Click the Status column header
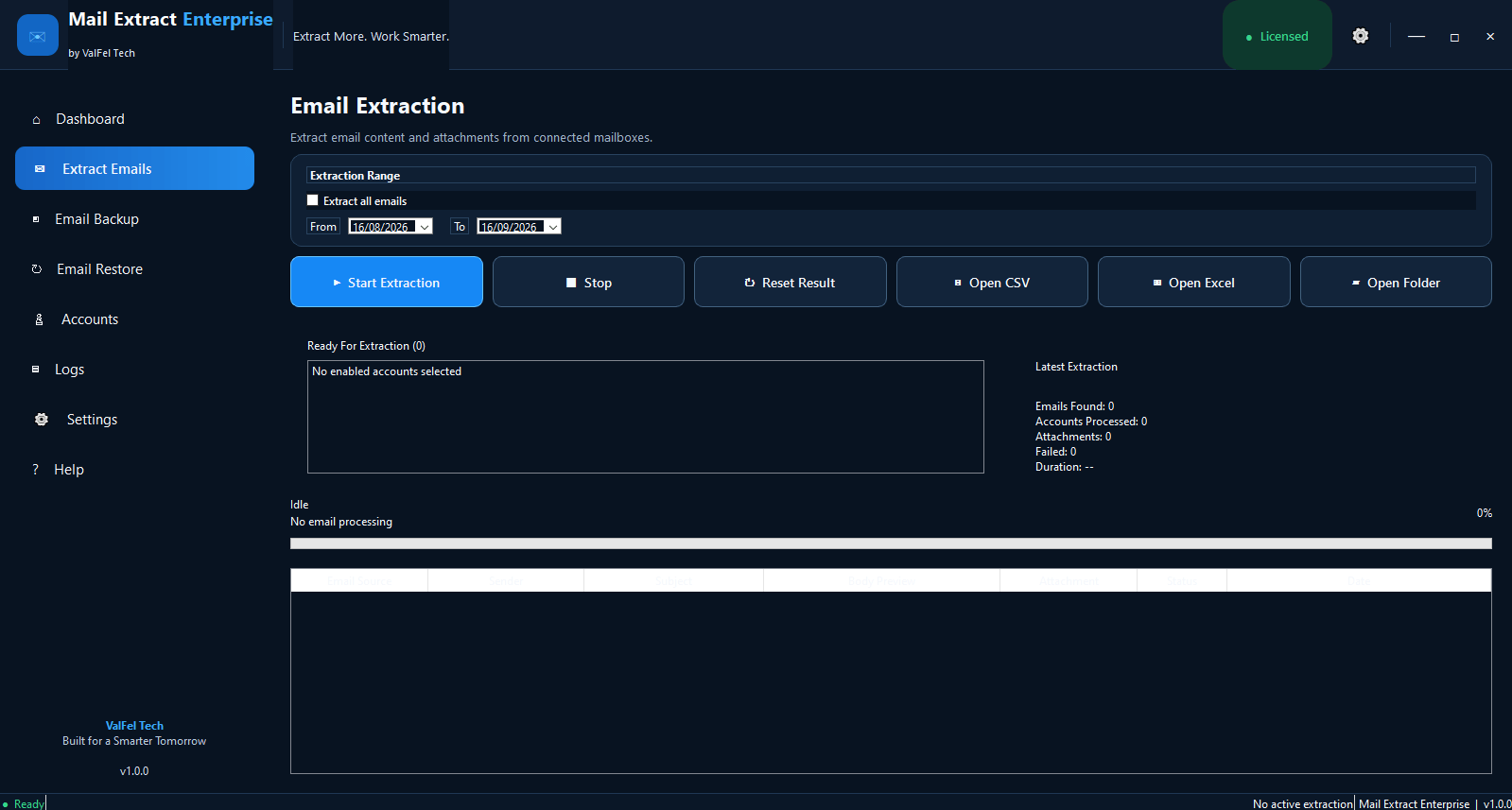This screenshot has height=810, width=1512. [x=1182, y=580]
